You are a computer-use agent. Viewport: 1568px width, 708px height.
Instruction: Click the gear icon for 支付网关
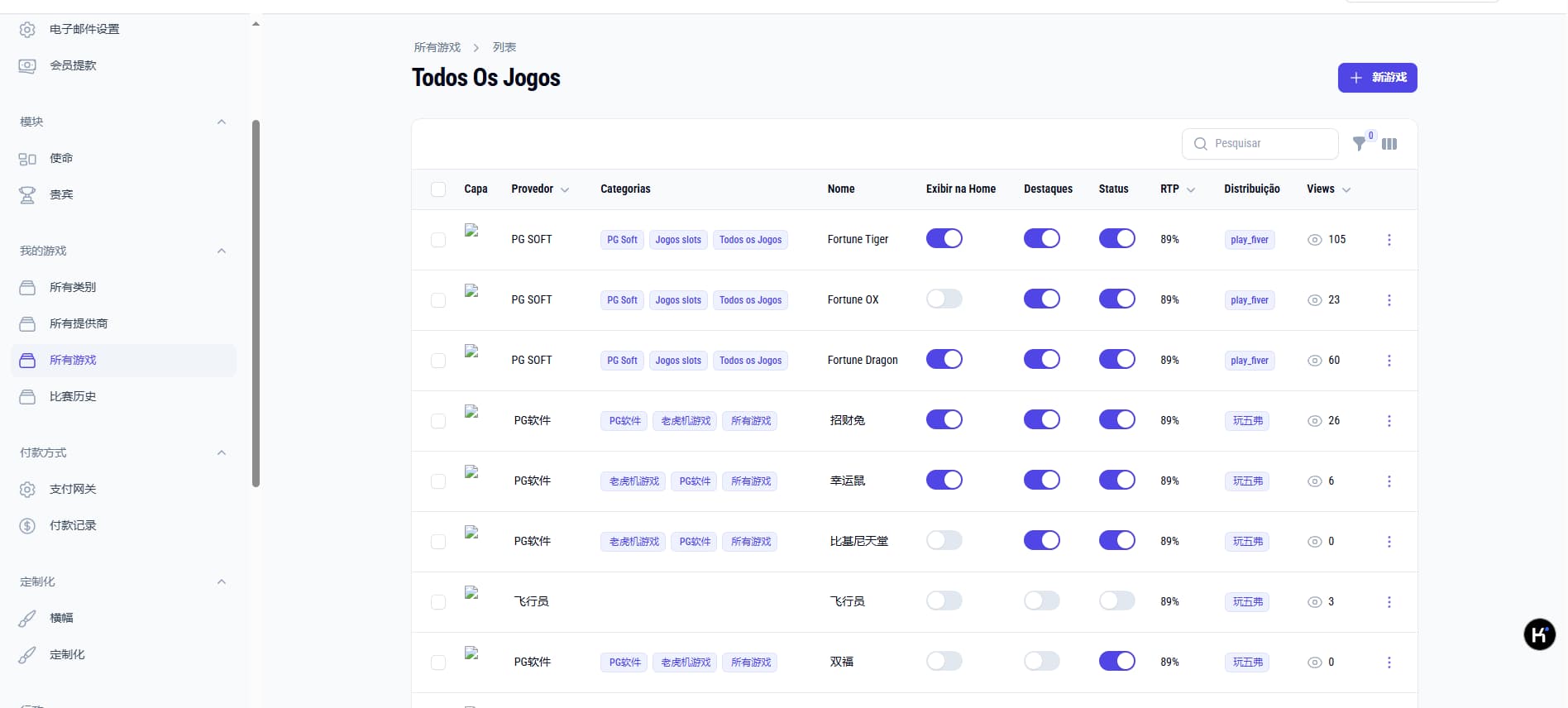click(x=27, y=490)
